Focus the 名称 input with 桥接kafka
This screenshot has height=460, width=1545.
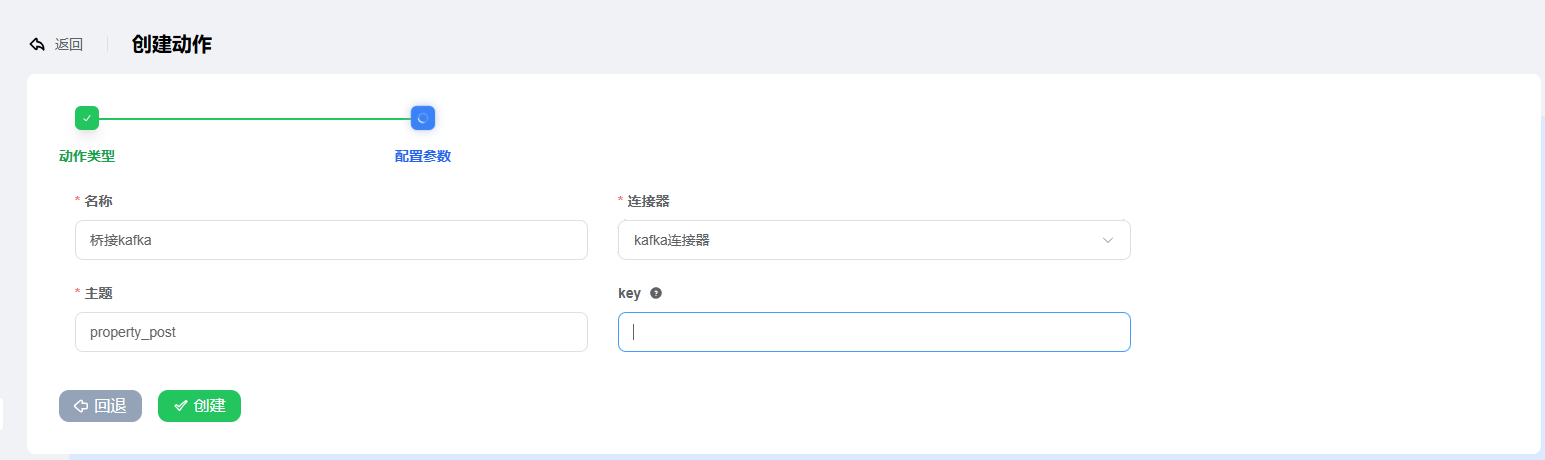click(331, 240)
